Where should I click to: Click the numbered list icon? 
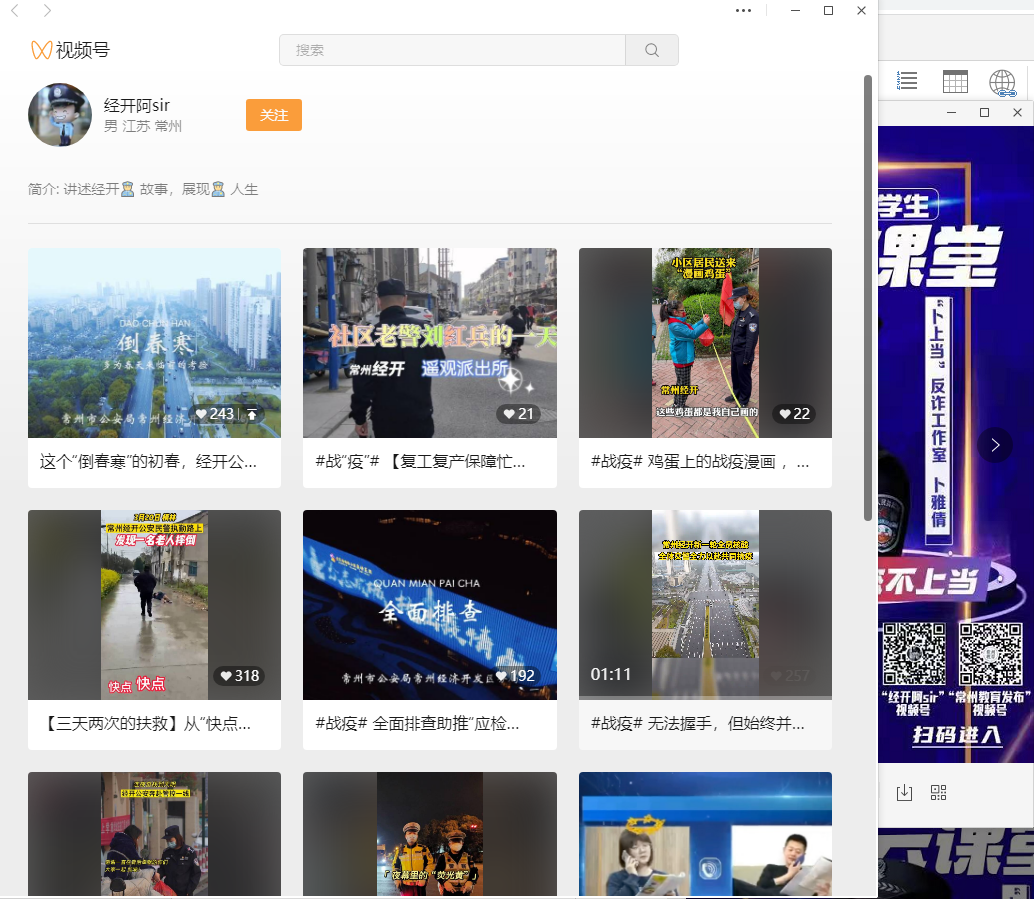point(907,81)
